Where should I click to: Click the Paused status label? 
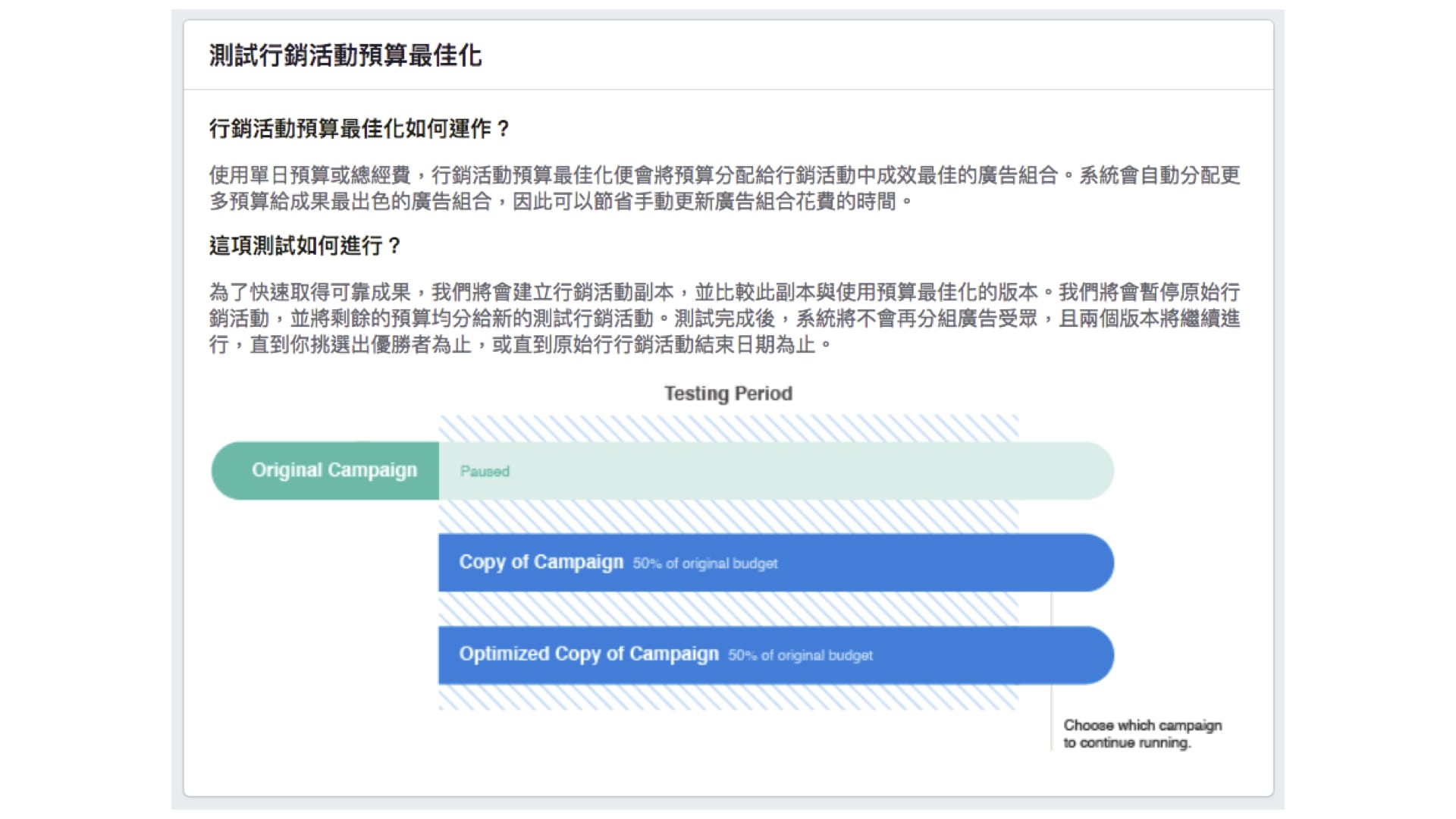(x=485, y=472)
